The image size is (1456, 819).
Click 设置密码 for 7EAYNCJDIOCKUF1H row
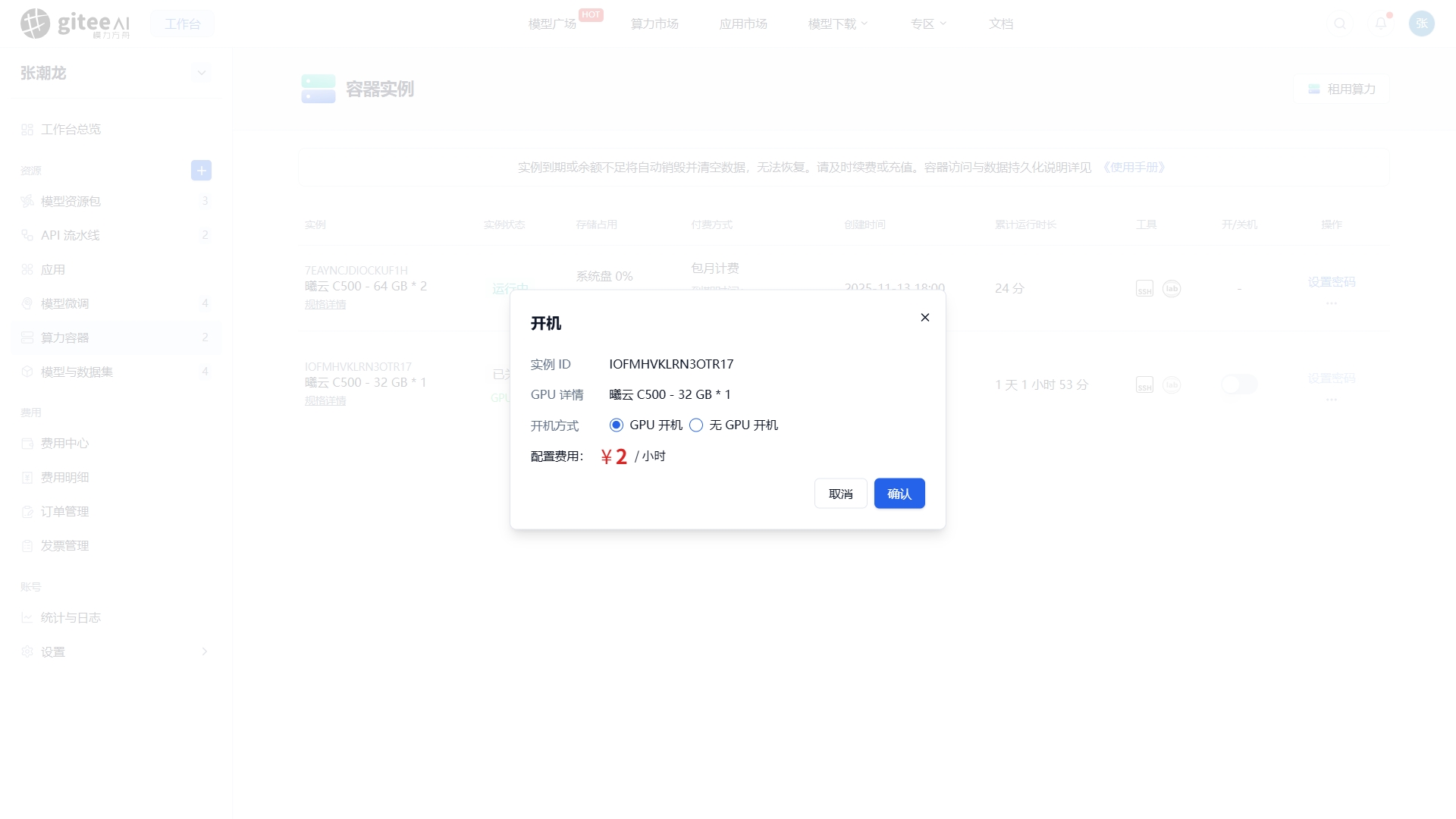click(1332, 282)
